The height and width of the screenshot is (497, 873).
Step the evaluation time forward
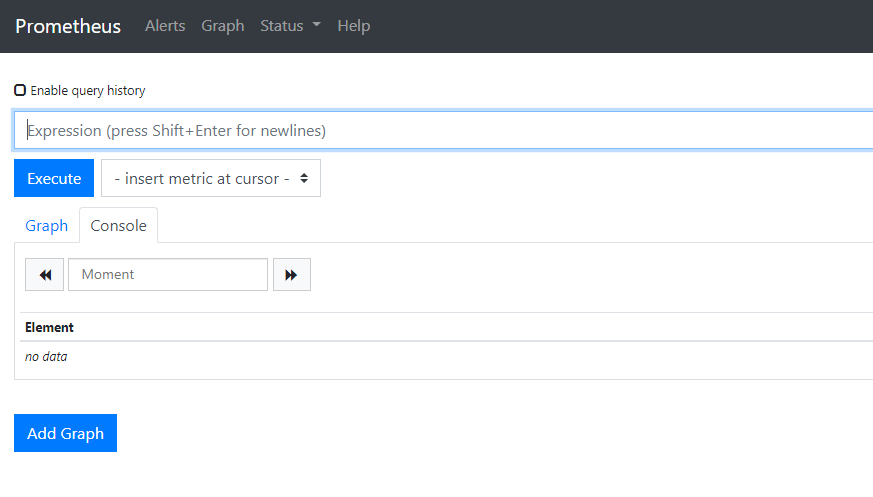pos(291,275)
